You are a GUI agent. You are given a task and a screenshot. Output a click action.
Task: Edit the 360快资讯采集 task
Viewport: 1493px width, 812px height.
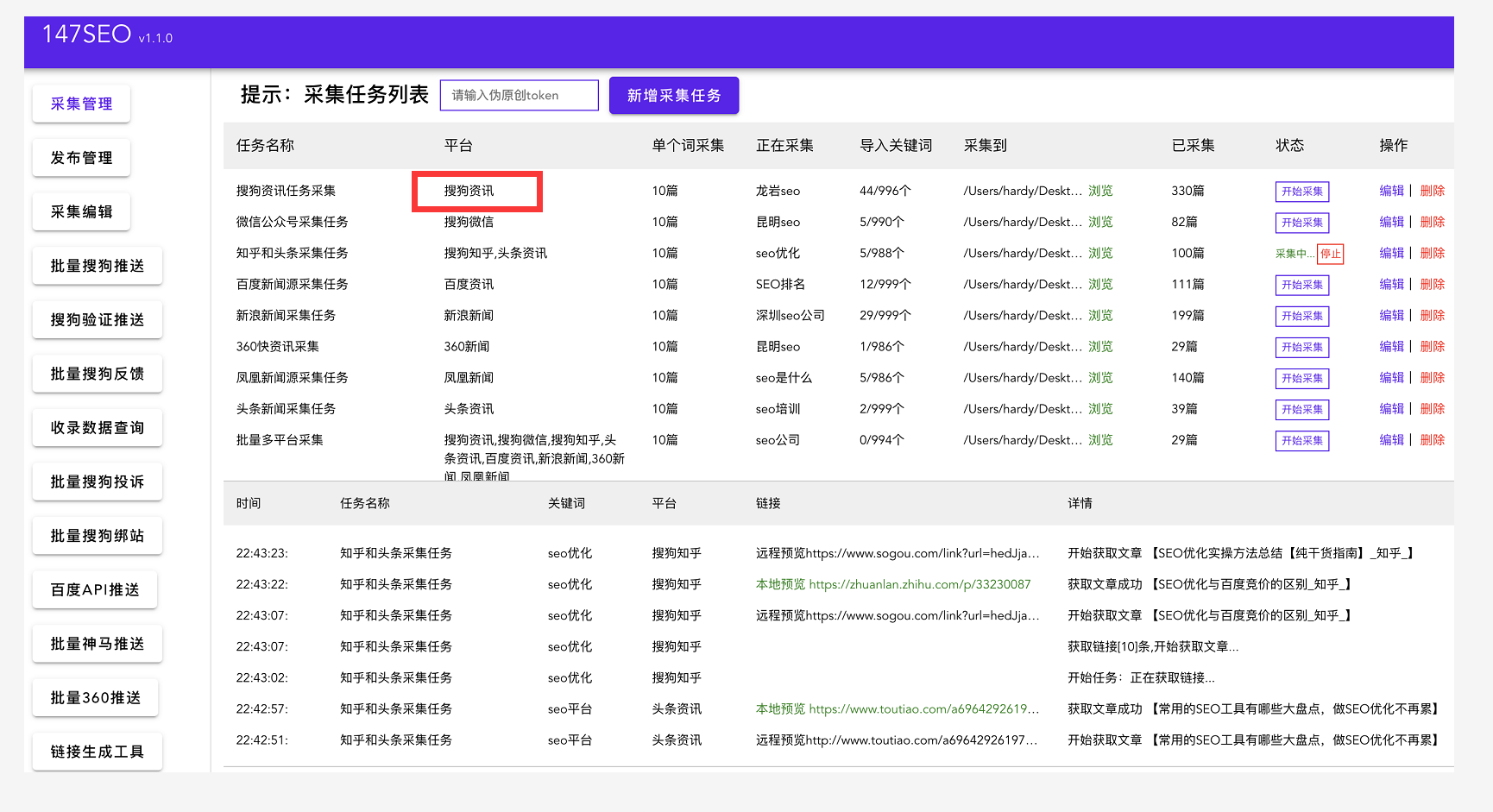[x=1391, y=346]
